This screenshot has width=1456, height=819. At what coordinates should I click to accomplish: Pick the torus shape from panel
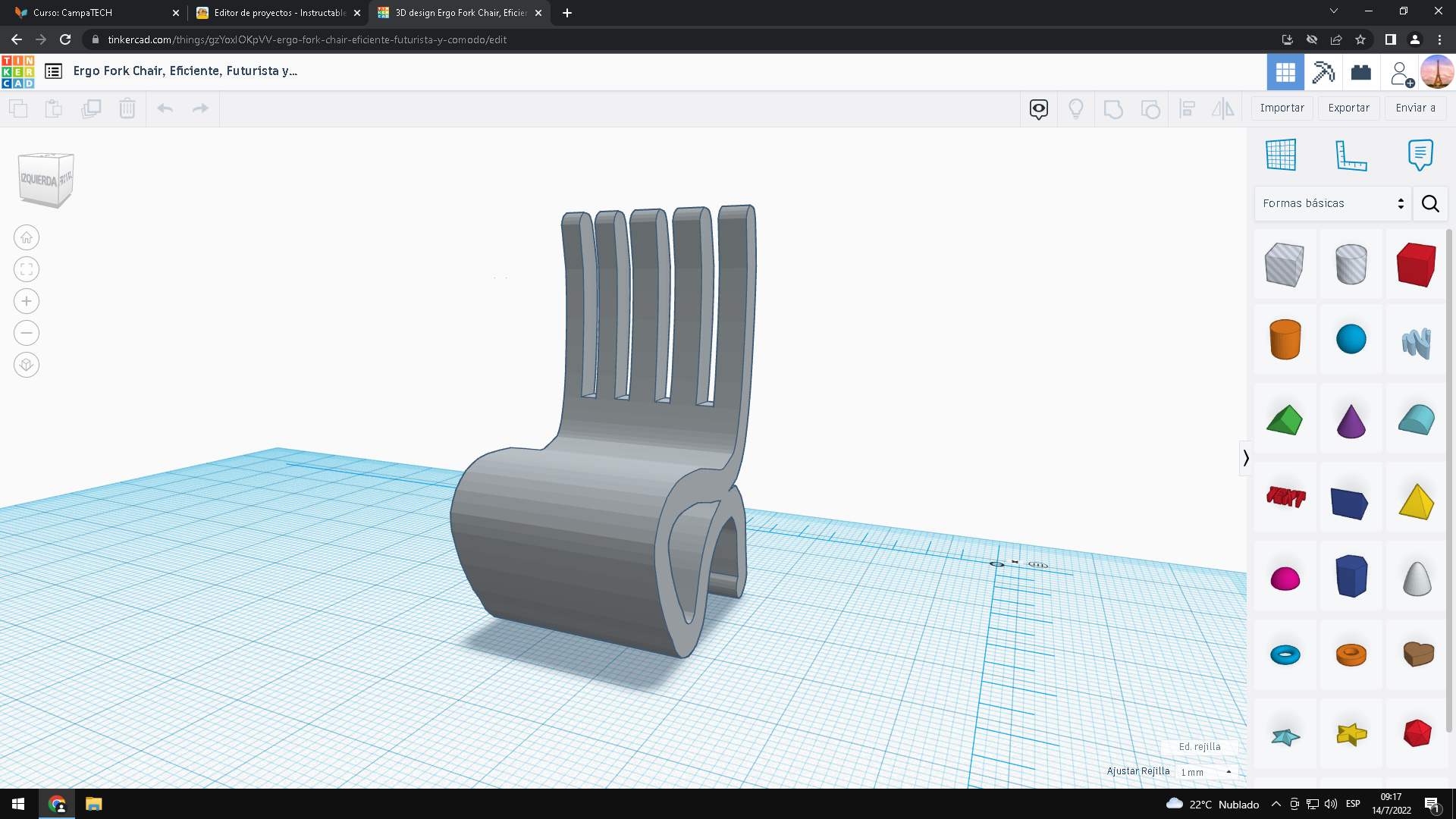[1285, 654]
